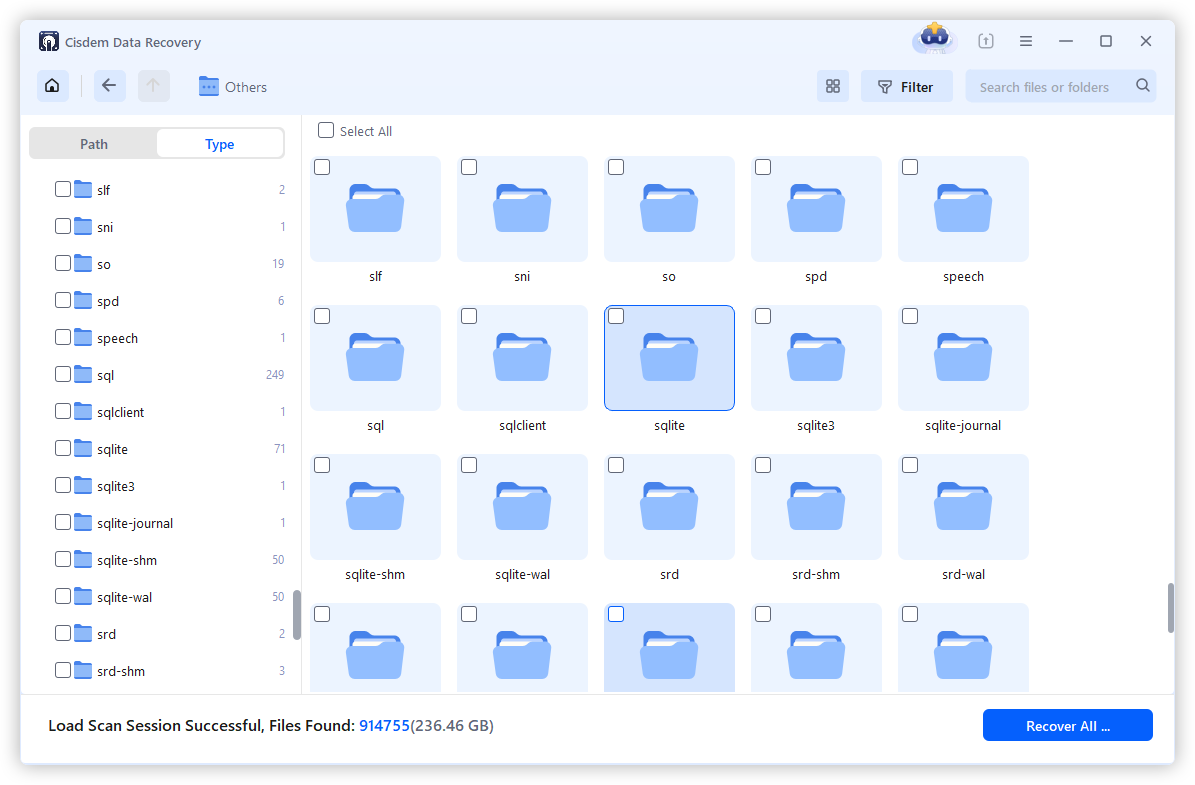Open the hamburger menu icon
The width and height of the screenshot is (1195, 785).
tap(1026, 41)
